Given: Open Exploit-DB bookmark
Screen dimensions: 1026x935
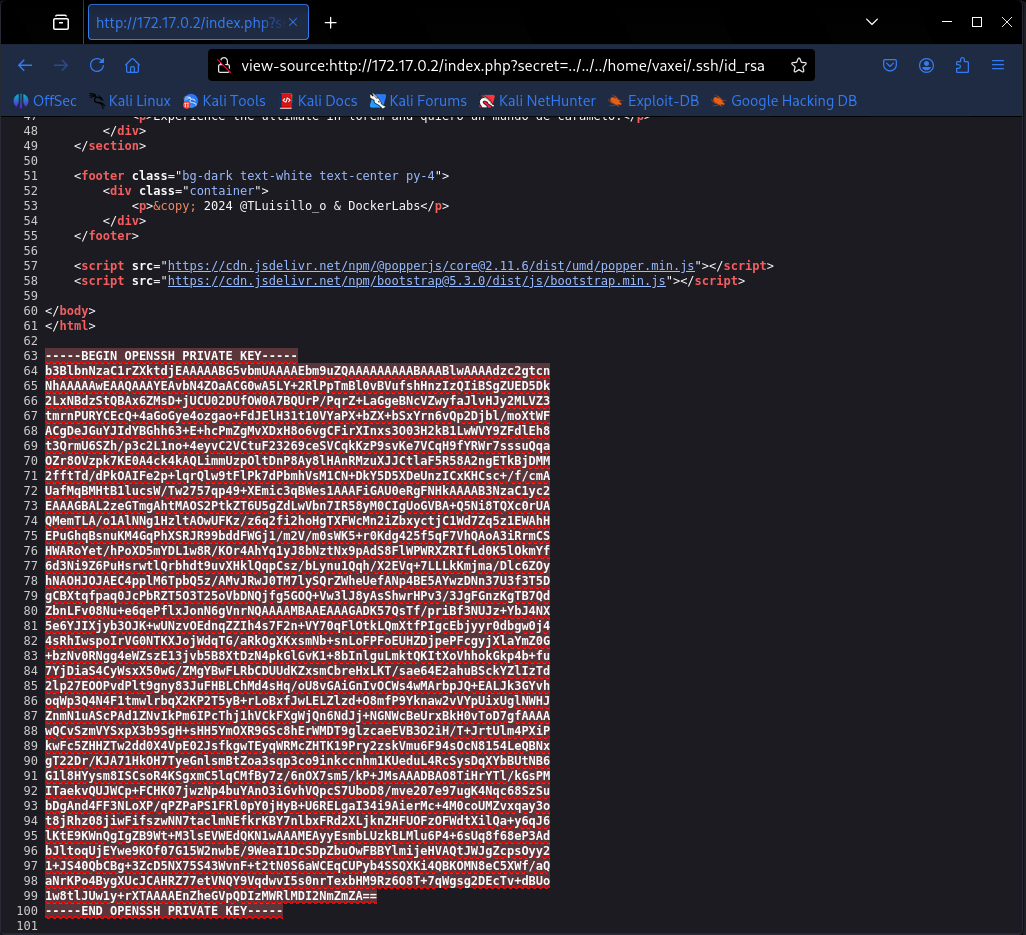Looking at the screenshot, I should click(654, 101).
